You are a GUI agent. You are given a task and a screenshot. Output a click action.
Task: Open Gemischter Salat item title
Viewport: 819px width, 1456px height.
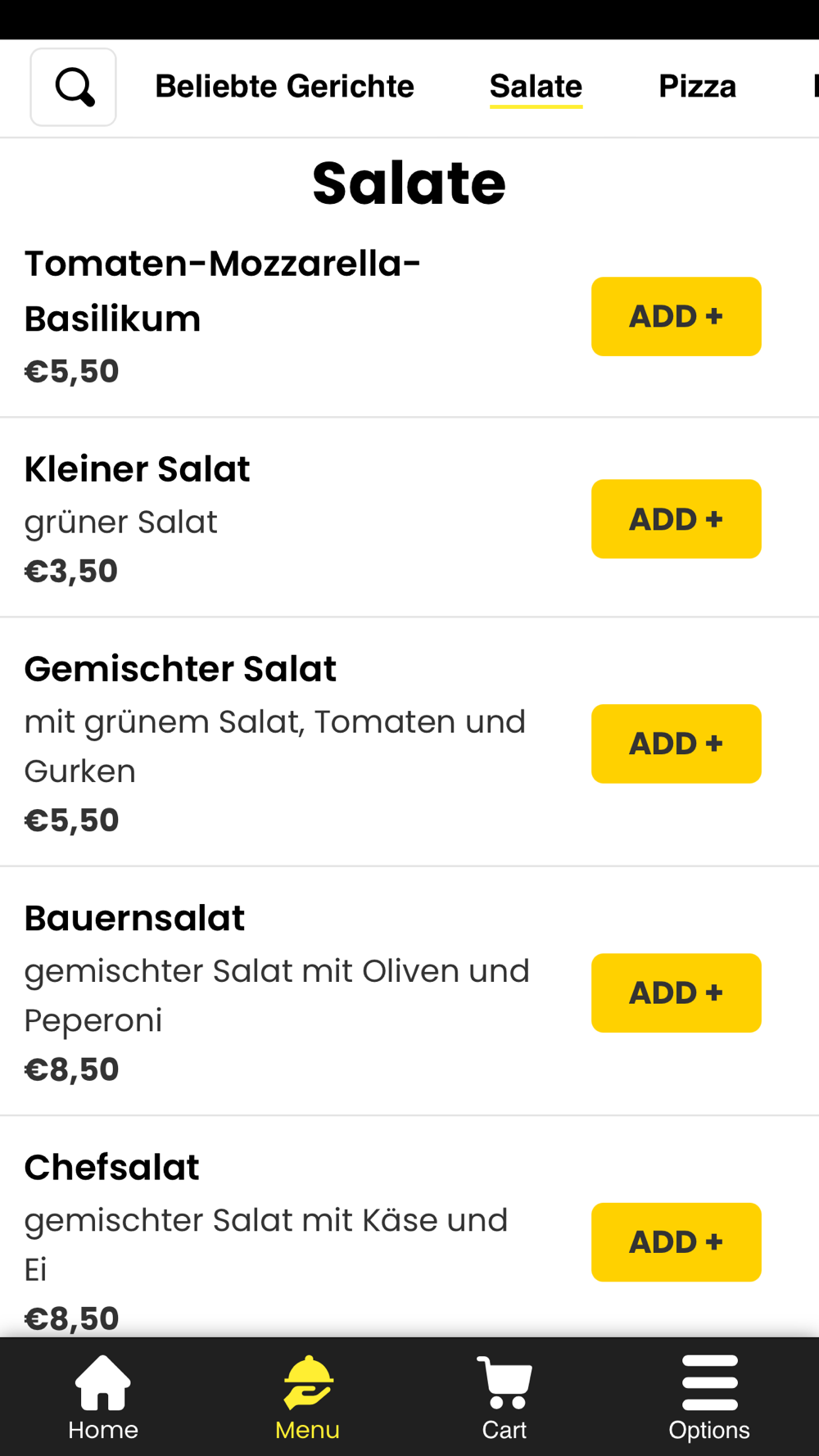click(180, 669)
